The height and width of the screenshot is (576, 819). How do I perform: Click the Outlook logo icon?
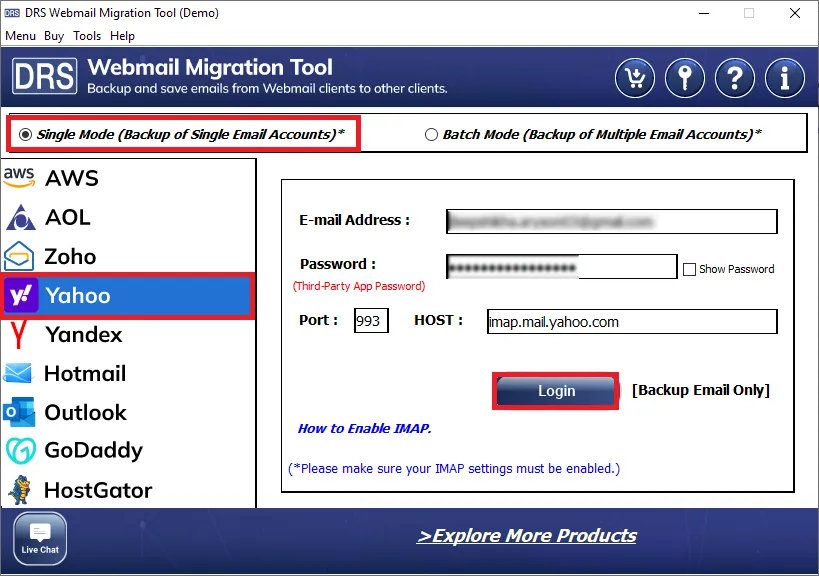(19, 412)
